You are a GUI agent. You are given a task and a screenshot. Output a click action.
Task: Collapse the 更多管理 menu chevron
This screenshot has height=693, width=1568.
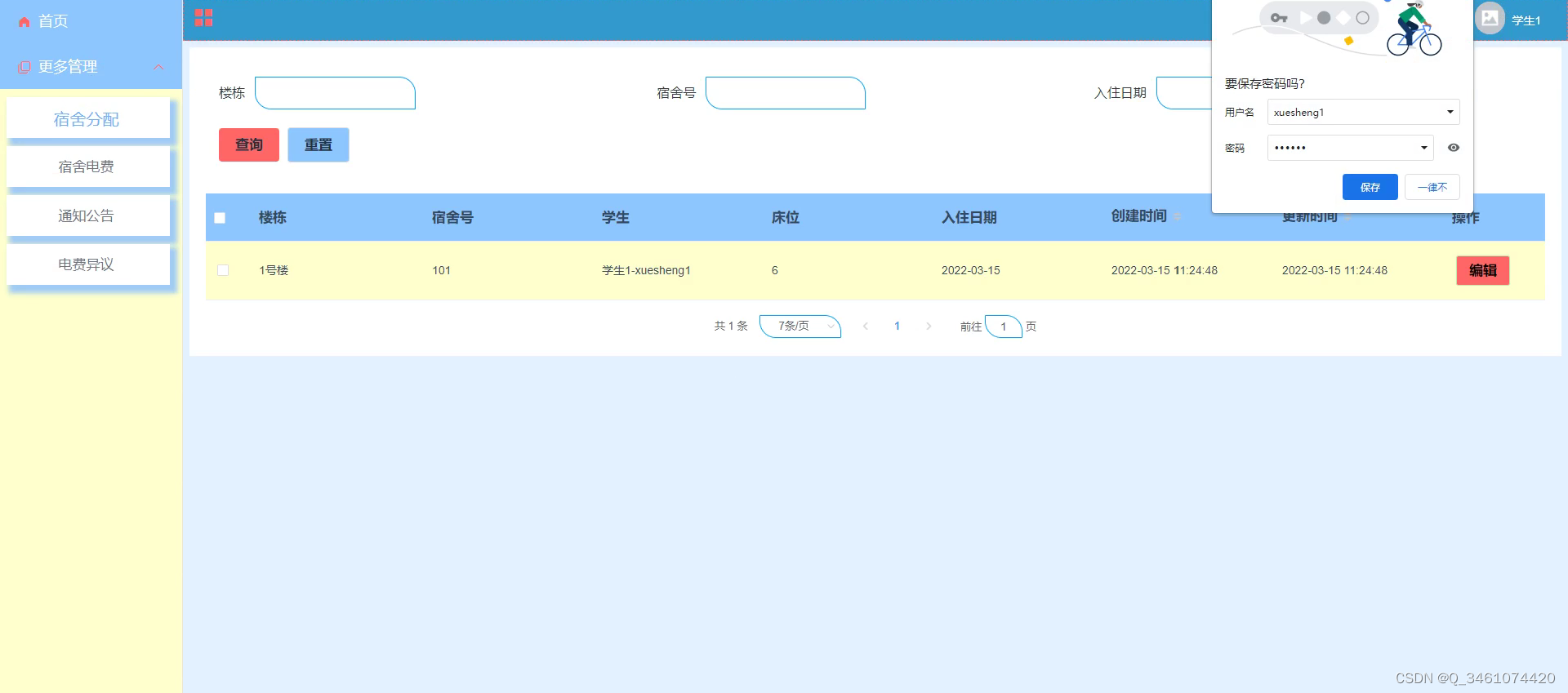158,67
